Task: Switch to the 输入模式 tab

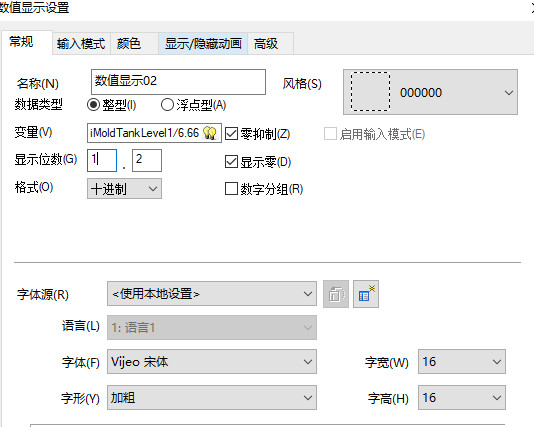Action: (81, 44)
